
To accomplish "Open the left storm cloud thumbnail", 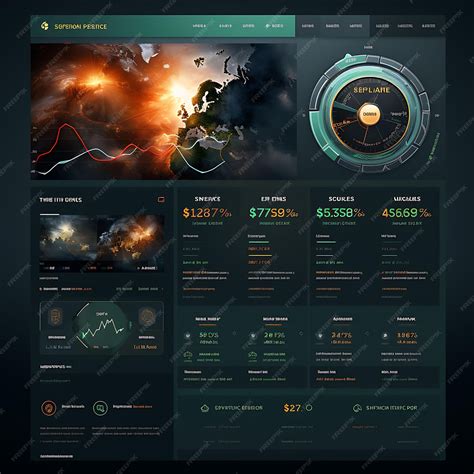I will coord(68,239).
